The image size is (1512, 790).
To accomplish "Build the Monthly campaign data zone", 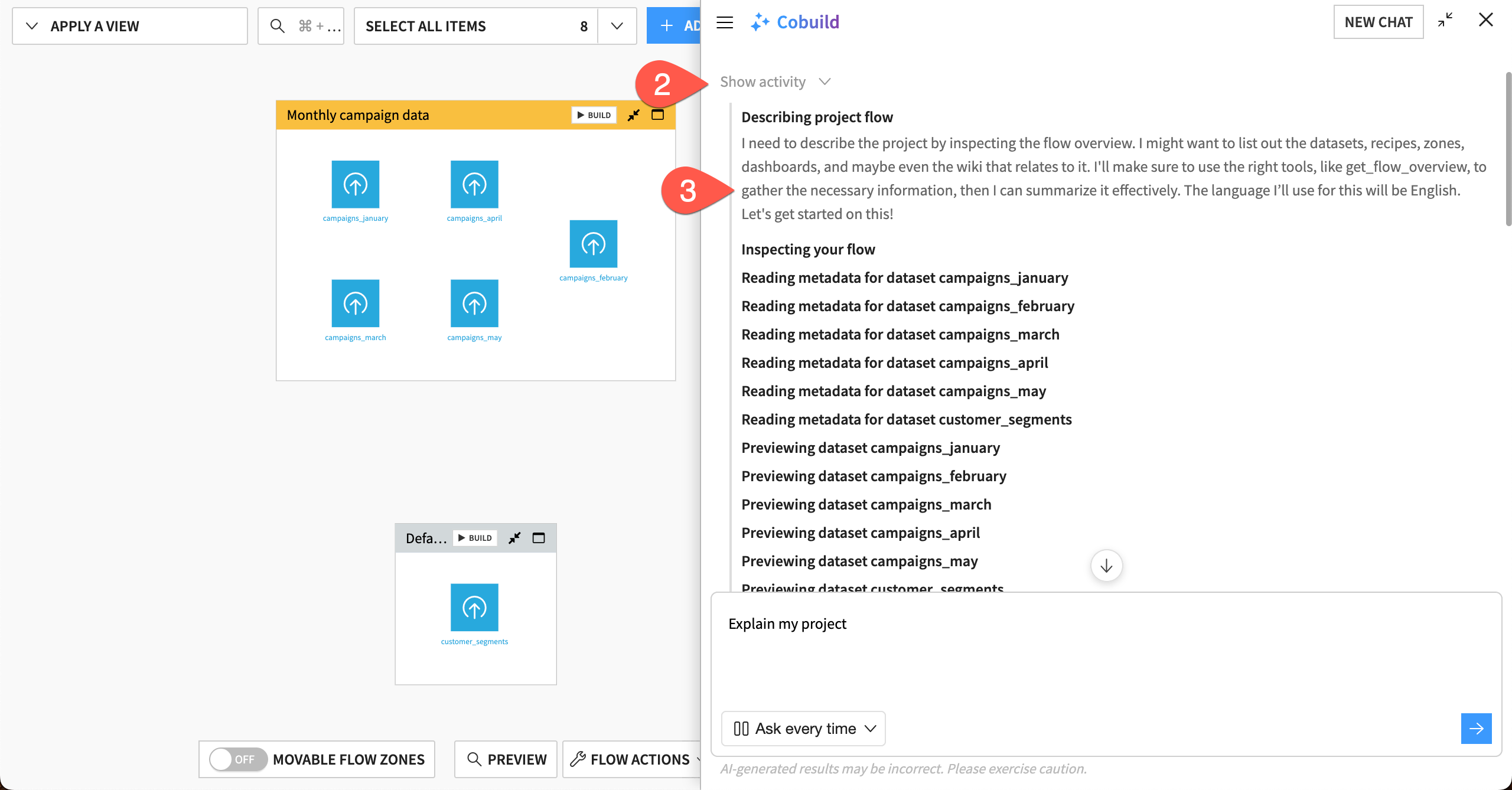I will click(x=594, y=115).
